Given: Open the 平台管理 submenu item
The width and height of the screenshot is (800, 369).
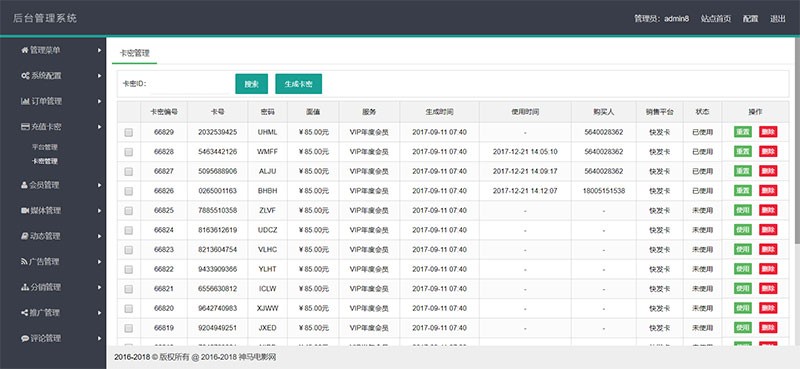Looking at the screenshot, I should 44,147.
